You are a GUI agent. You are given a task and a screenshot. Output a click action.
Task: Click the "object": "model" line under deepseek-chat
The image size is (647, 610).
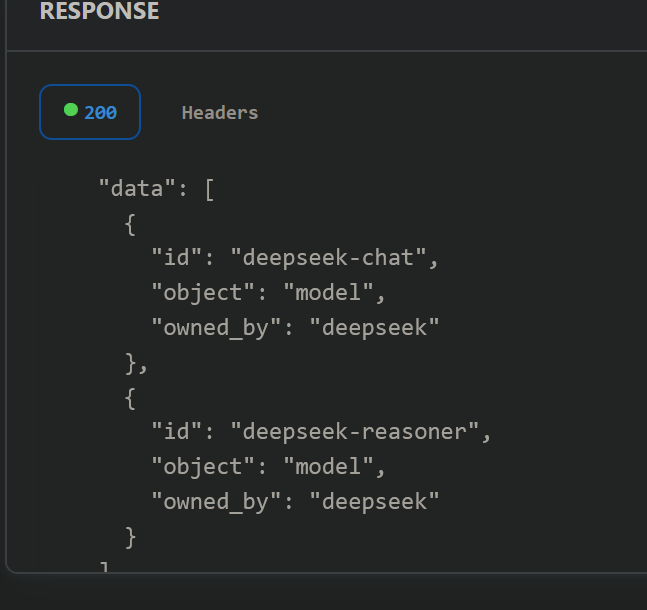(x=268, y=293)
